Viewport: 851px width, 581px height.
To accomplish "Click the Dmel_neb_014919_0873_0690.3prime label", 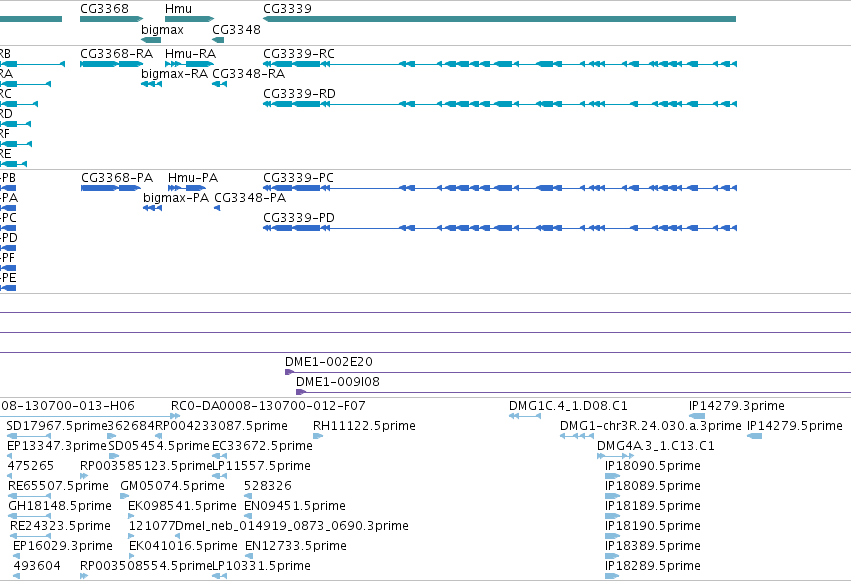I will [292, 526].
